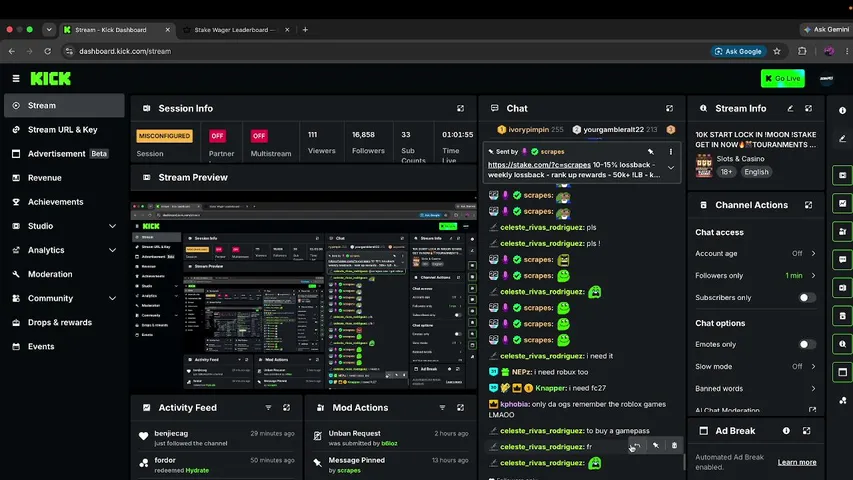Click the Stream Preview thumbnail
This screenshot has height=480, width=853.
click(x=304, y=296)
